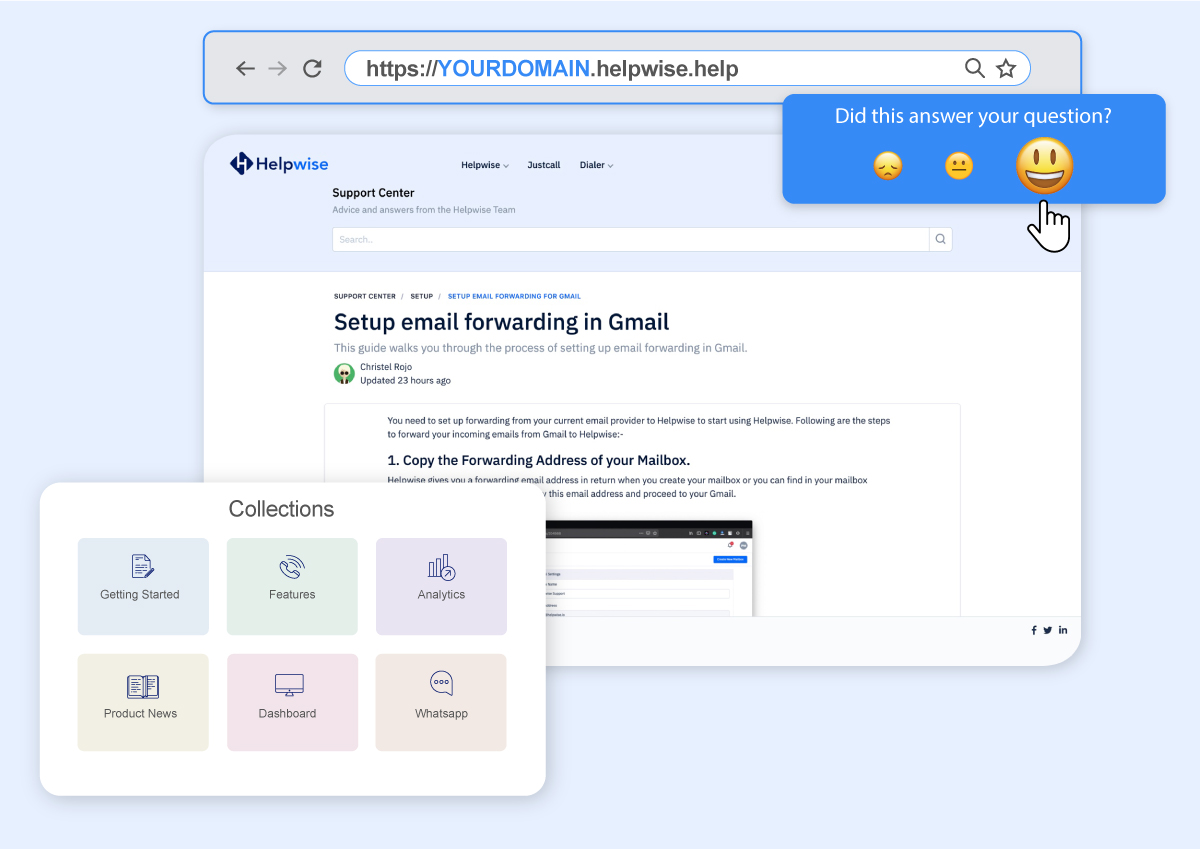
Task: Go to Support Center breadcrumb
Action: 365,296
